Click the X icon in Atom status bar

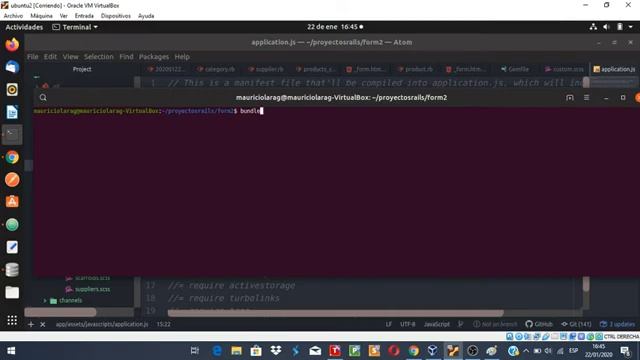pos(42,324)
